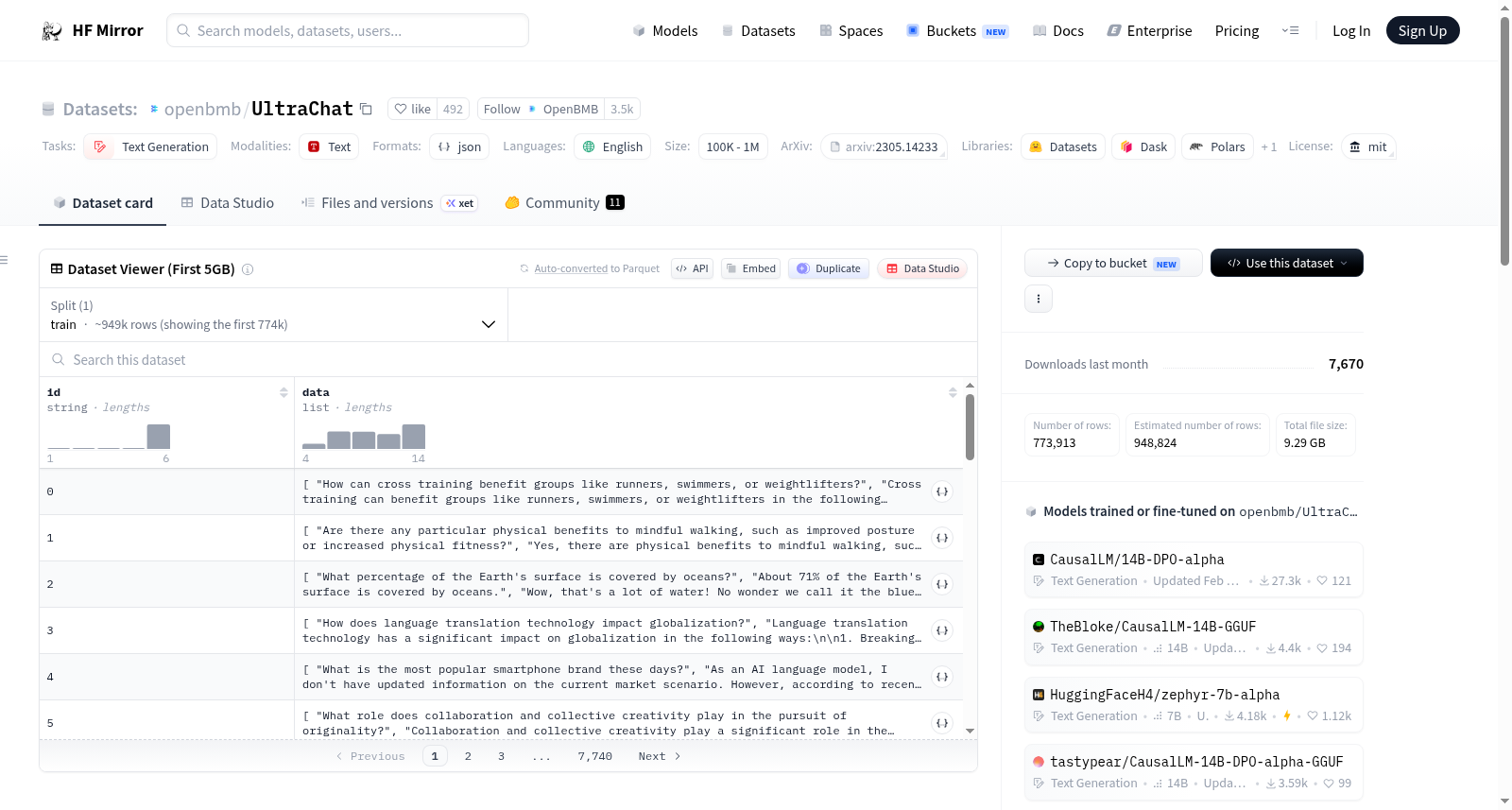
Task: Focus the Search this dataset field
Action: pyautogui.click(x=508, y=360)
